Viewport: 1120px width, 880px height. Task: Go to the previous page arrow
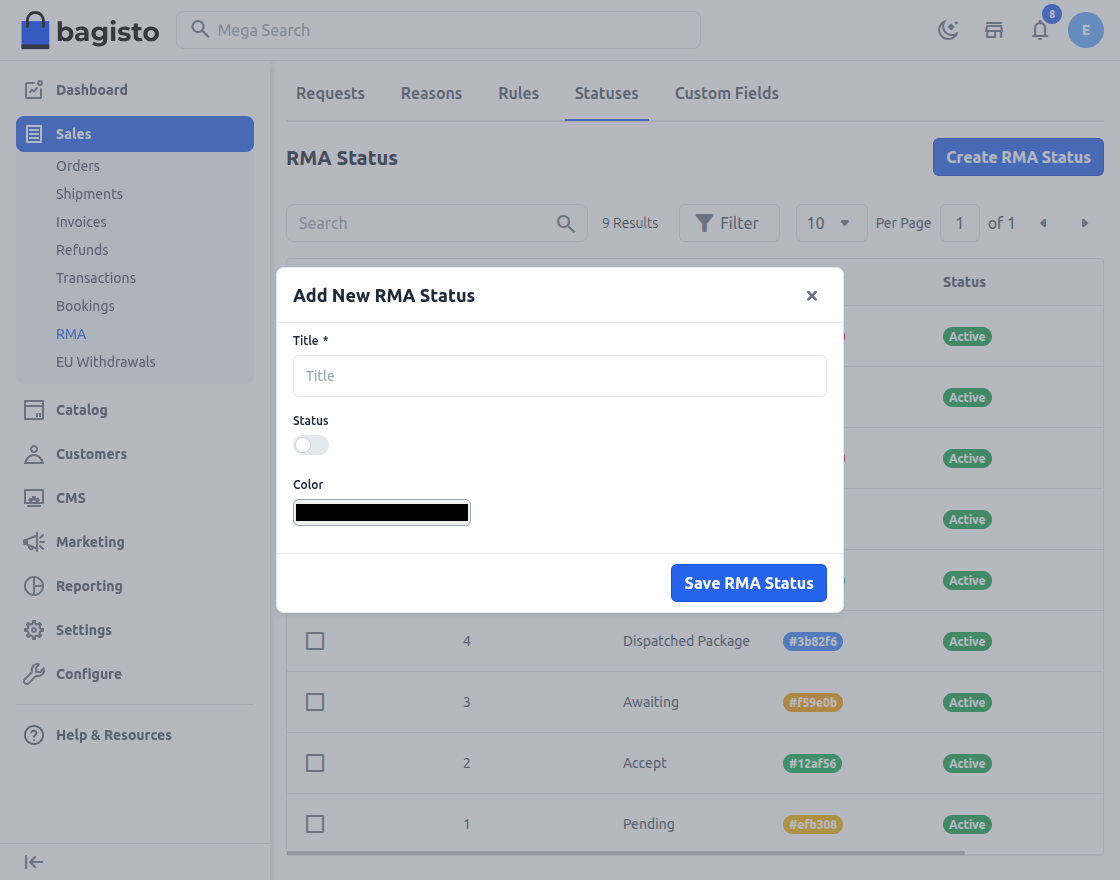pos(1044,224)
